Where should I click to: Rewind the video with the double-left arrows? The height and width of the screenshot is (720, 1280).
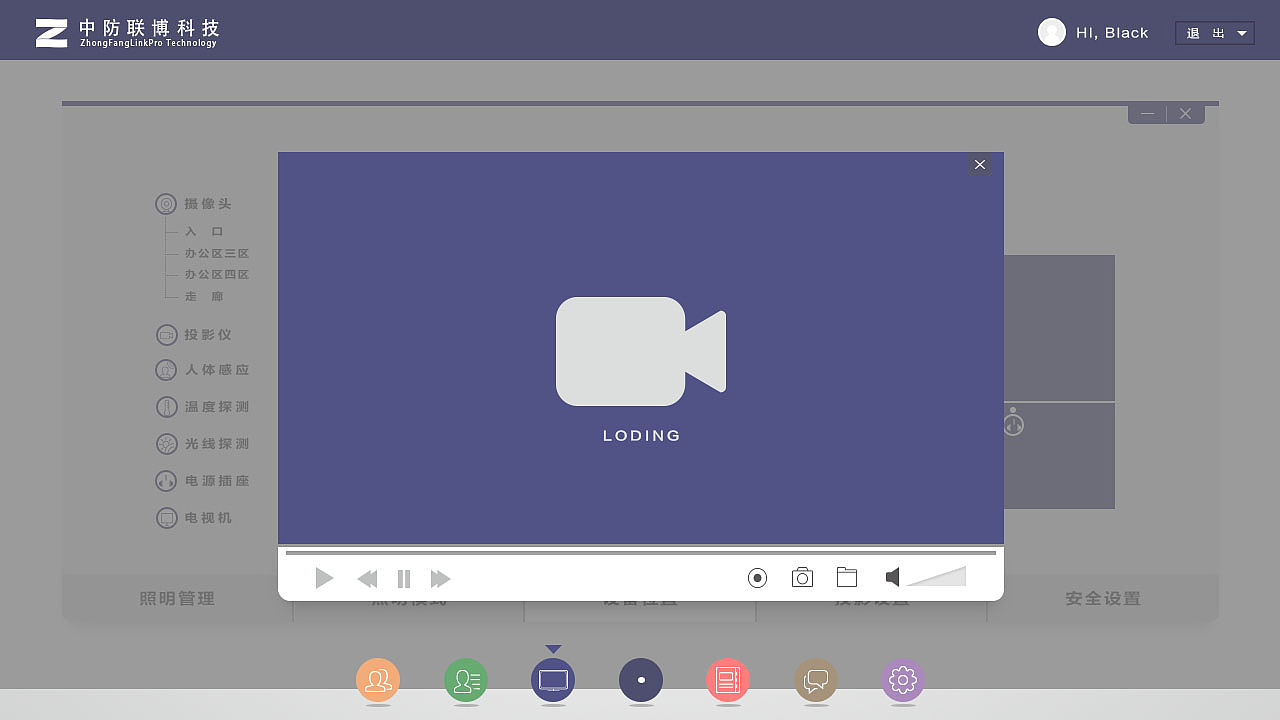click(367, 579)
